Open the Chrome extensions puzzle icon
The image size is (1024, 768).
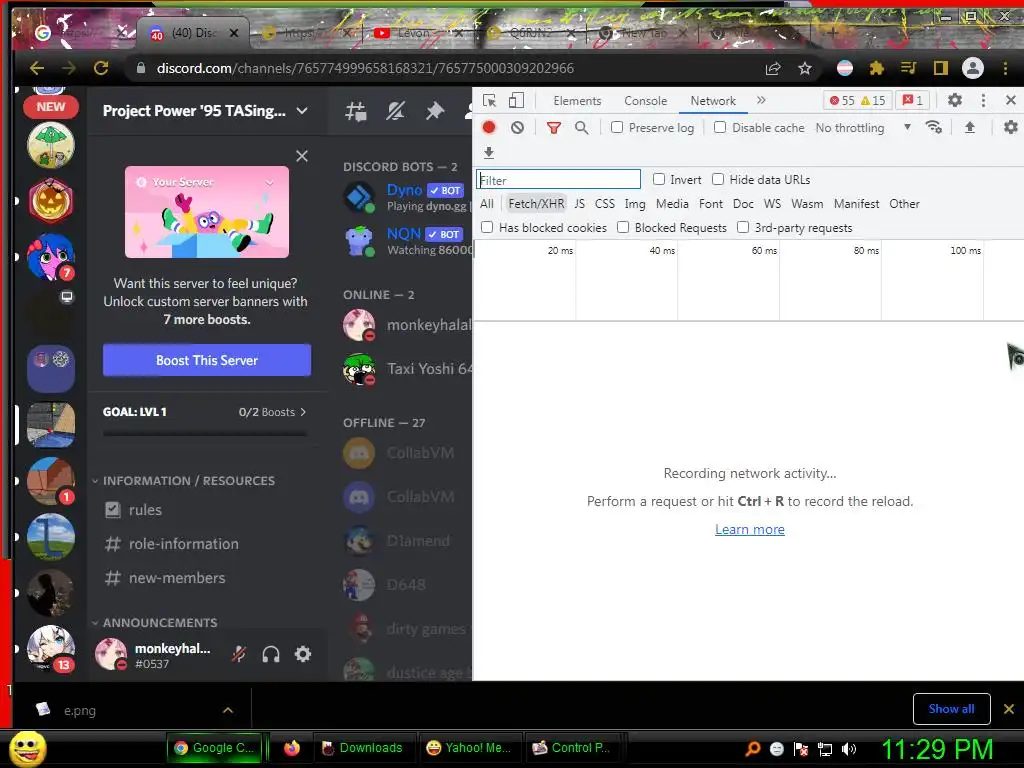[876, 68]
